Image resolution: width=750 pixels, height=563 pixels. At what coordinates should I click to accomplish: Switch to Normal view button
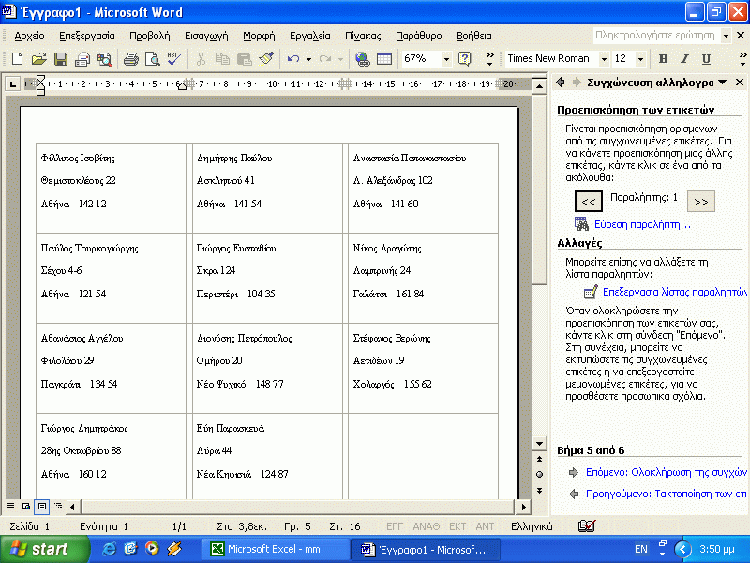11,506
